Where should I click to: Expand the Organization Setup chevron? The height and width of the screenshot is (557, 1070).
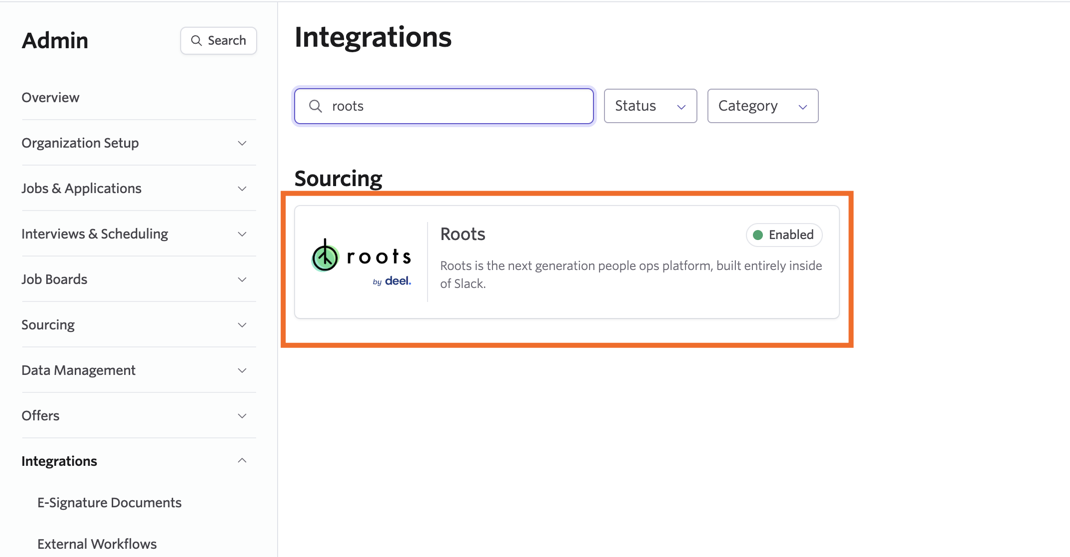242,143
